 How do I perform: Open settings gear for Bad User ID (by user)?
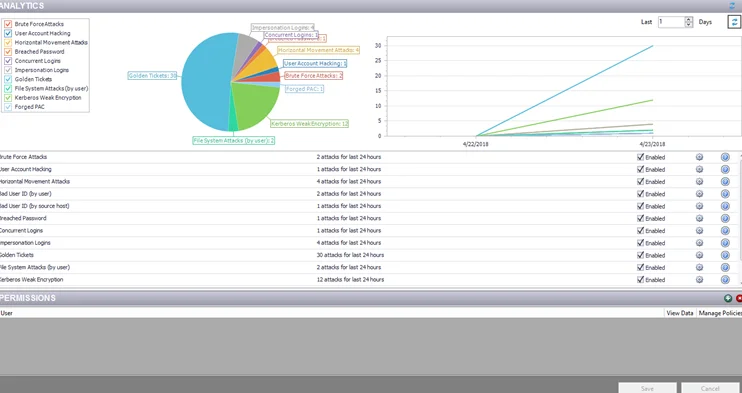coord(699,194)
